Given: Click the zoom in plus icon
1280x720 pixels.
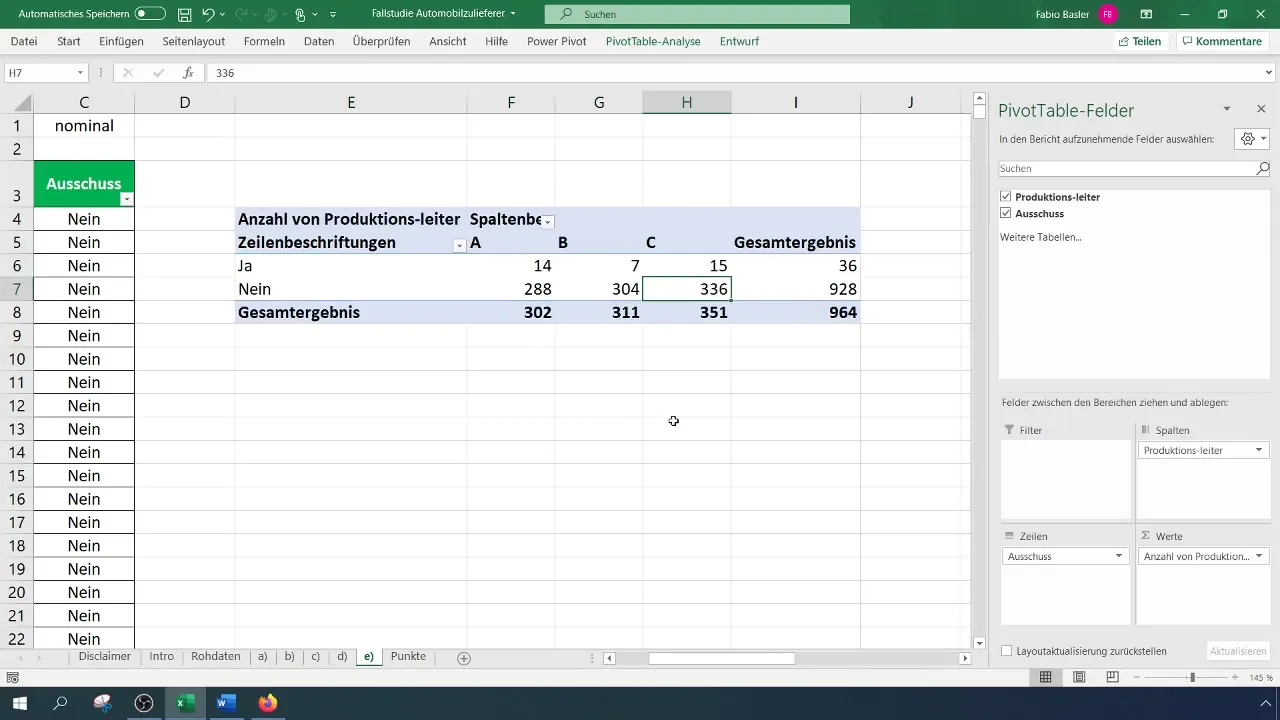Looking at the screenshot, I should (1237, 677).
